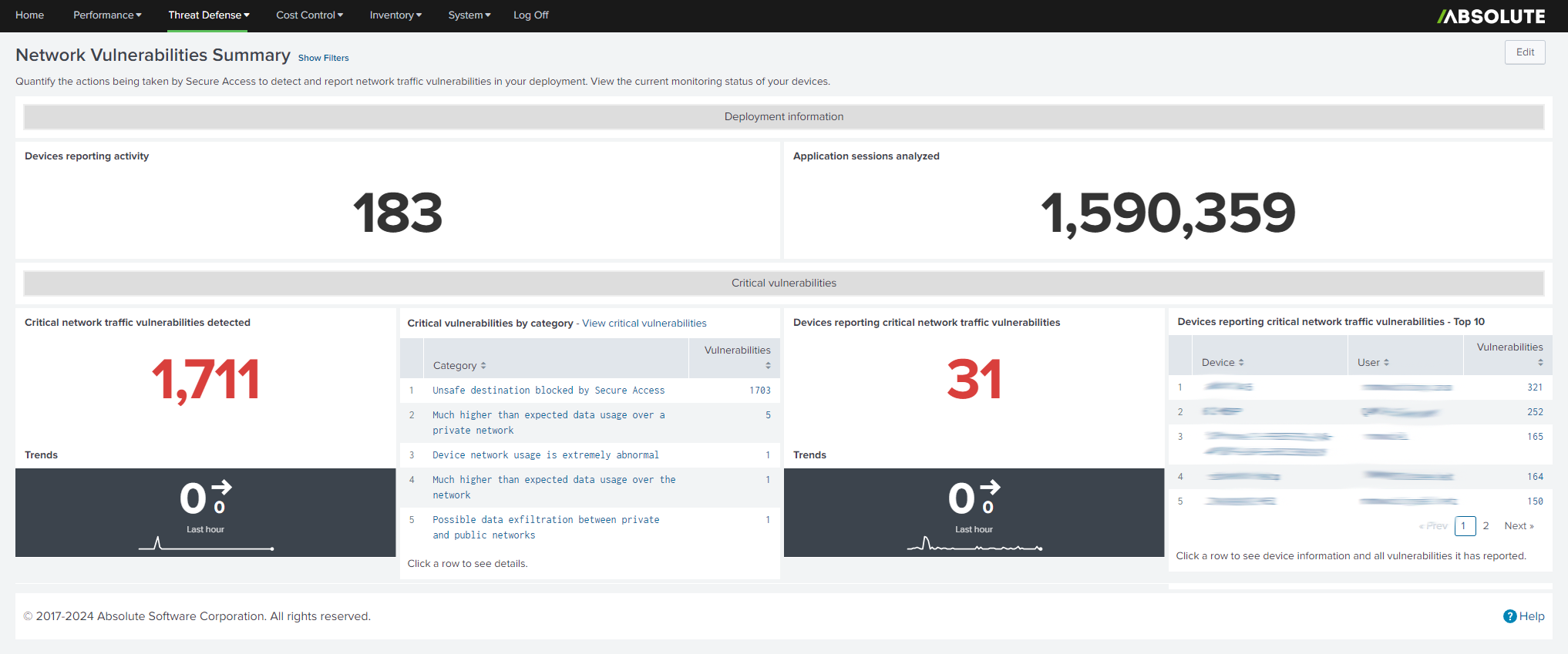Sort by Category column arrows
Image resolution: width=1568 pixels, height=654 pixels.
coord(483,366)
